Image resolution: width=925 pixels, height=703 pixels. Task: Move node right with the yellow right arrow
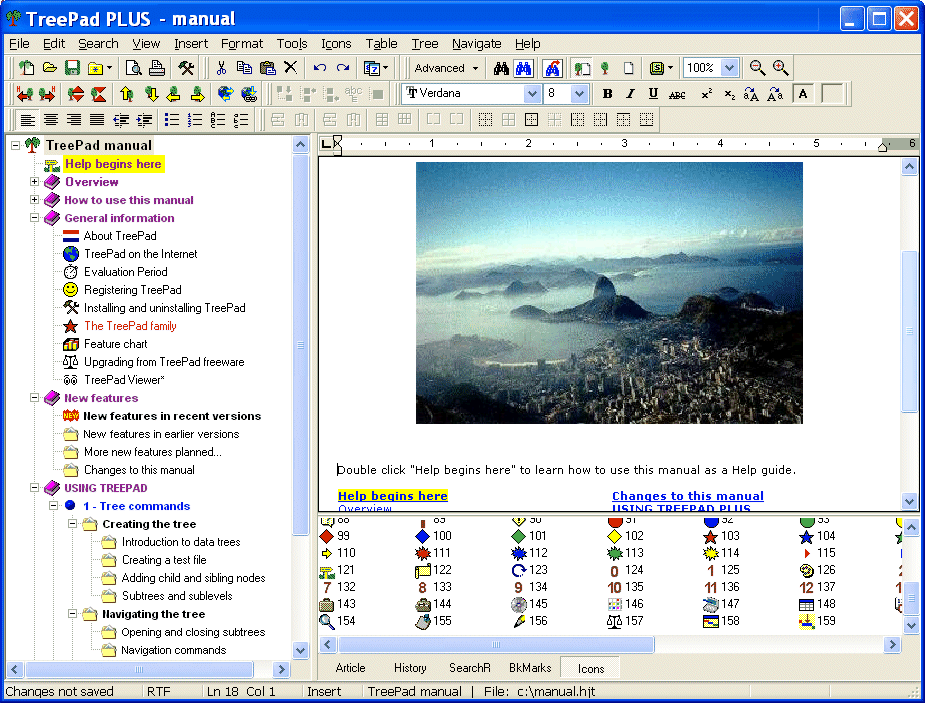(x=198, y=93)
